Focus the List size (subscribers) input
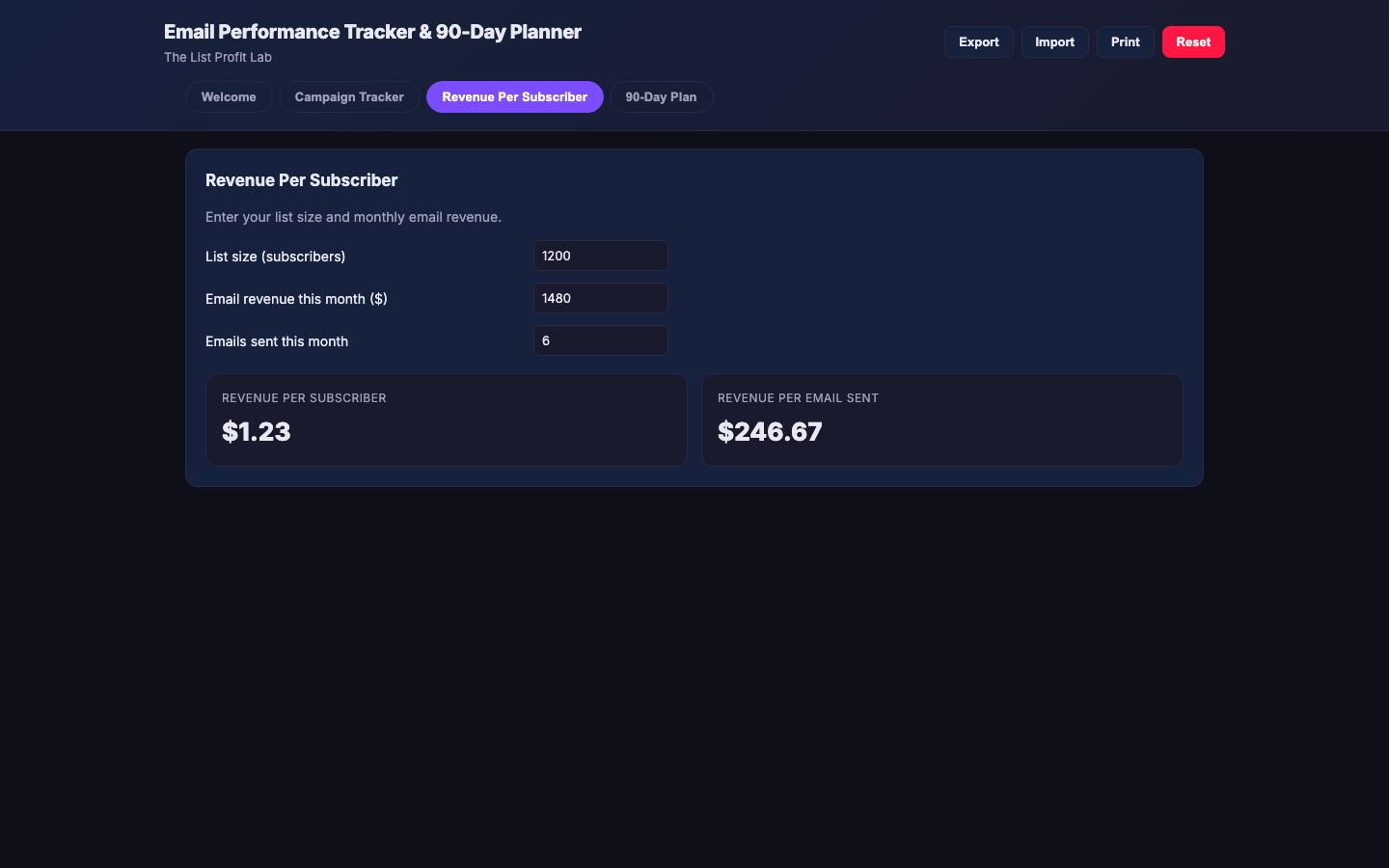Image resolution: width=1389 pixels, height=868 pixels. coord(601,256)
